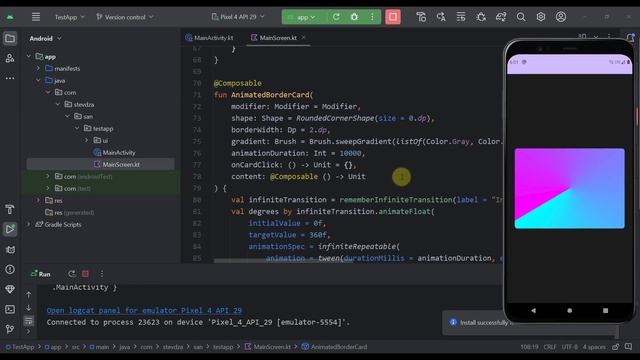This screenshot has width=640, height=360.
Task: Click AnimatedBorderCard breadcrumb in status bar
Action: coord(334,347)
